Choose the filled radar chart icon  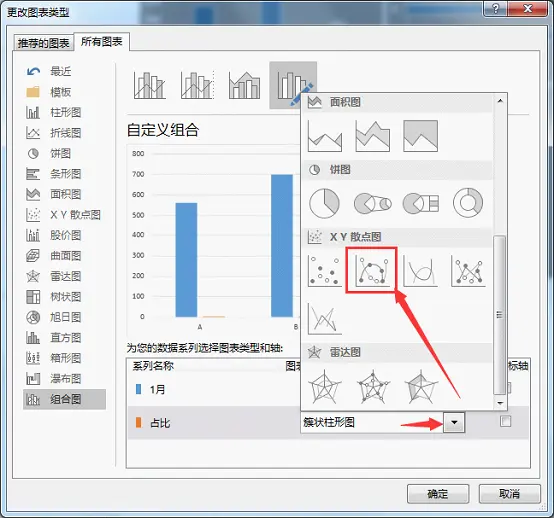(x=421, y=387)
